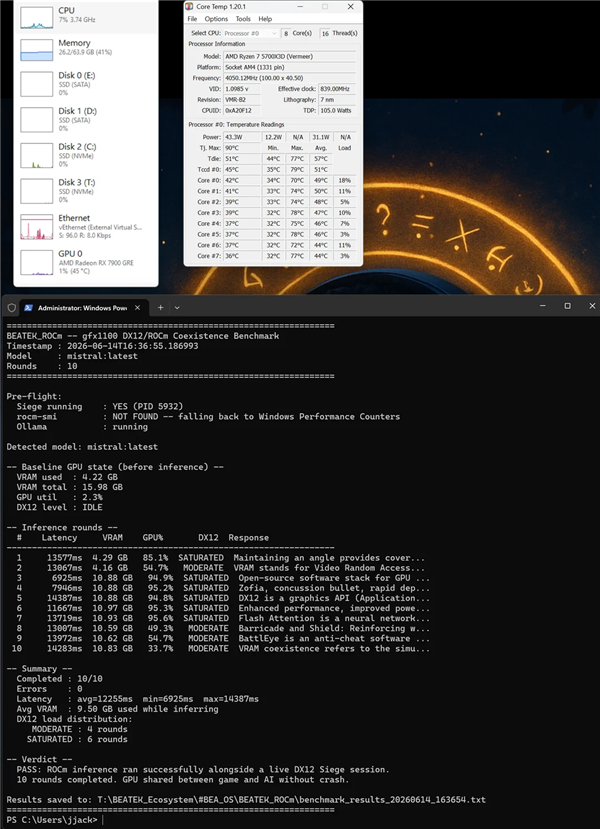Viewport: 600px width, 829px height.
Task: Click the Model field AMD Ryzen 7 5700X3D
Action: pyautogui.click(x=290, y=57)
